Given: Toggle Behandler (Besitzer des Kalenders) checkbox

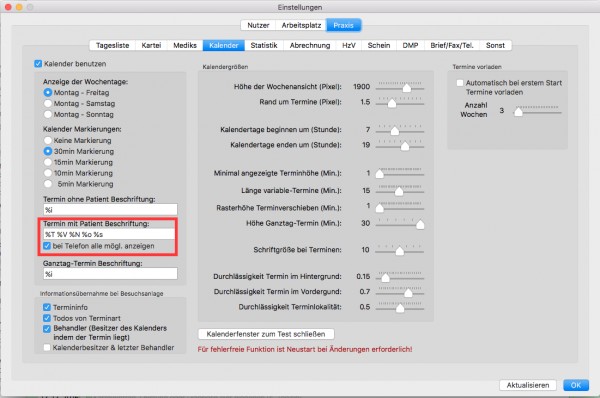Looking at the screenshot, I should (x=47, y=329).
